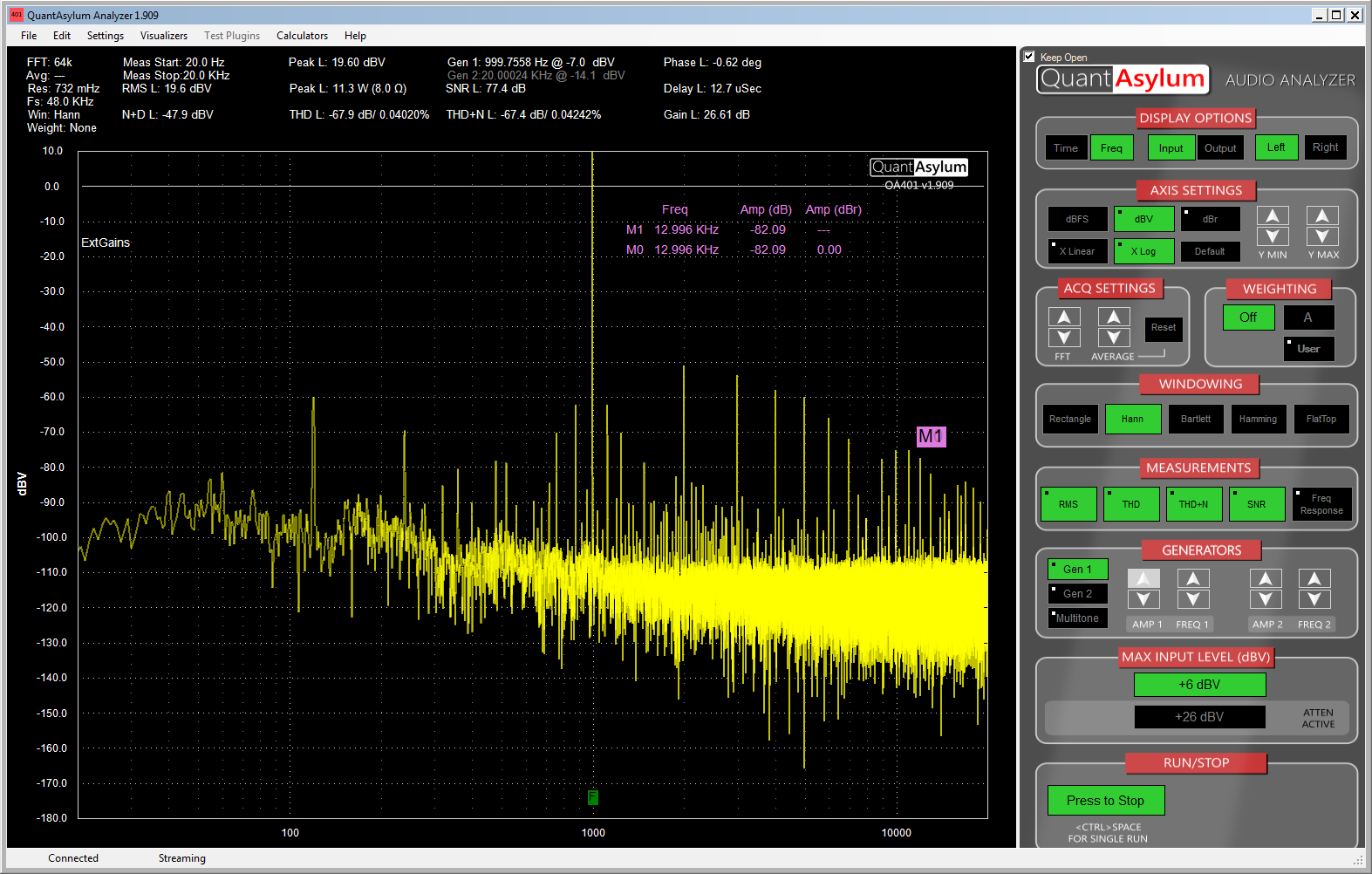
Task: Click the Reset averaging button
Action: [x=1164, y=329]
